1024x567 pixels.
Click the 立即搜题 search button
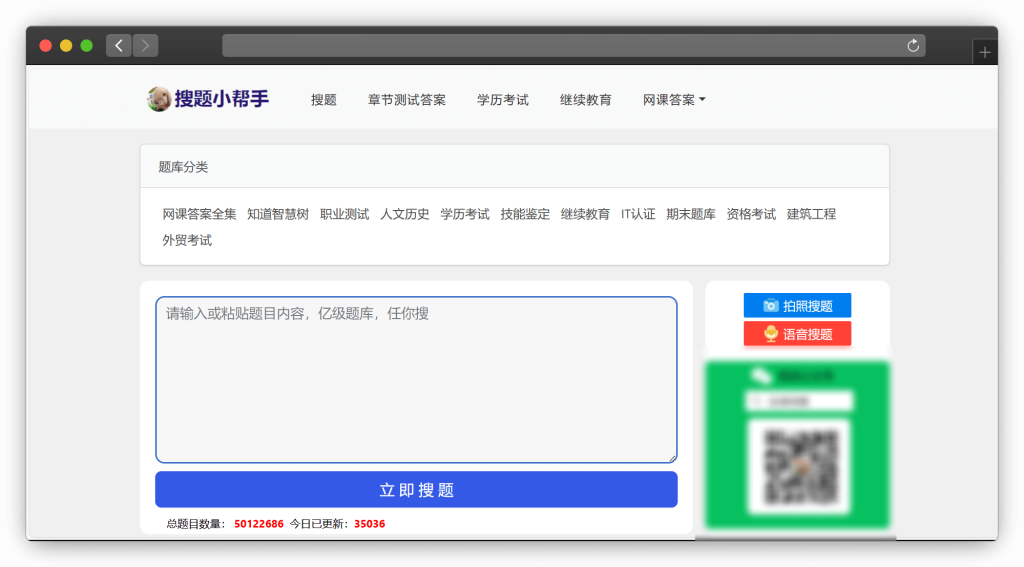point(416,490)
